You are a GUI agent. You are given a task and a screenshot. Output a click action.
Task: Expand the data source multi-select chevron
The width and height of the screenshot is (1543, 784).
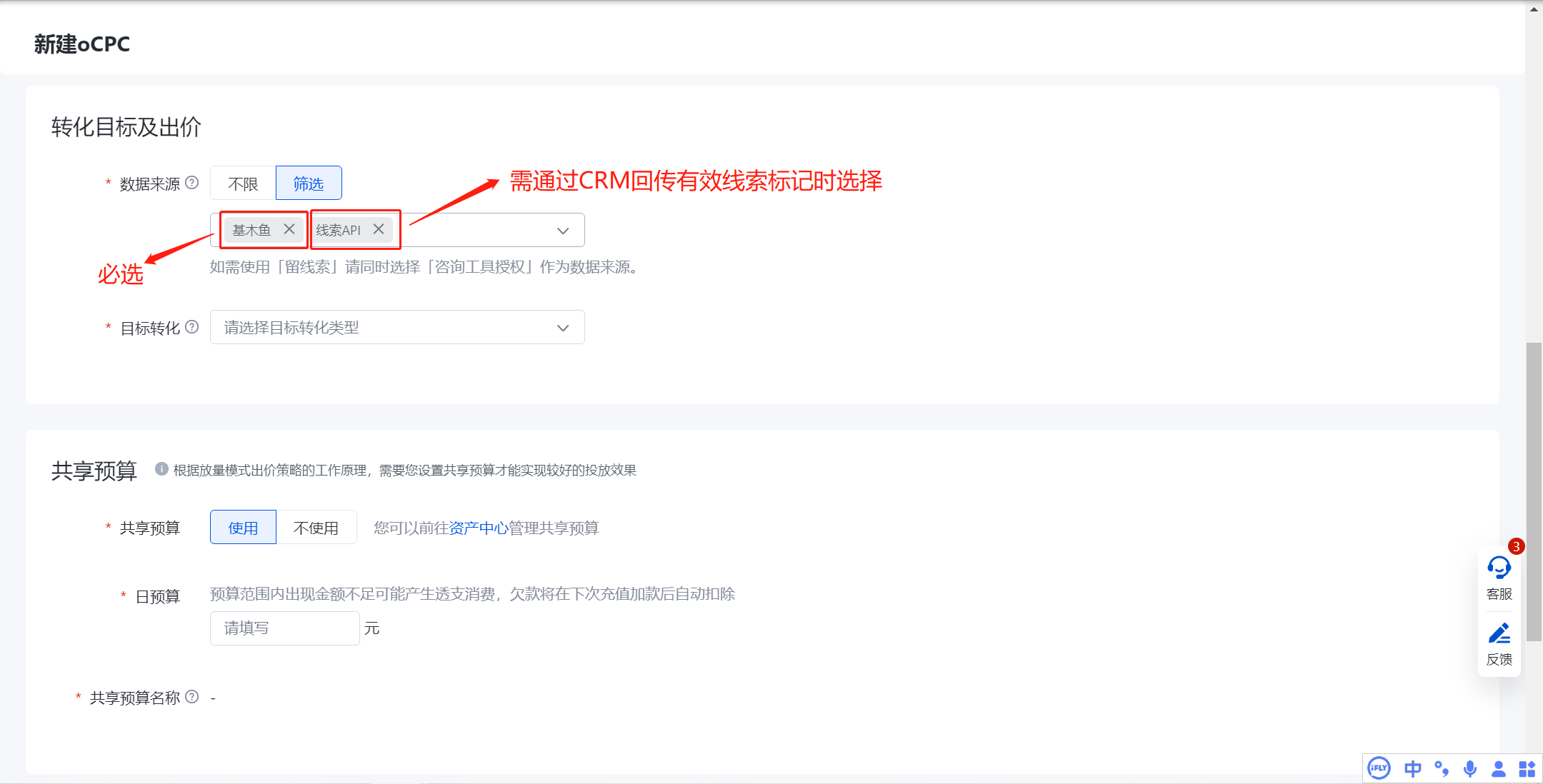coord(563,231)
